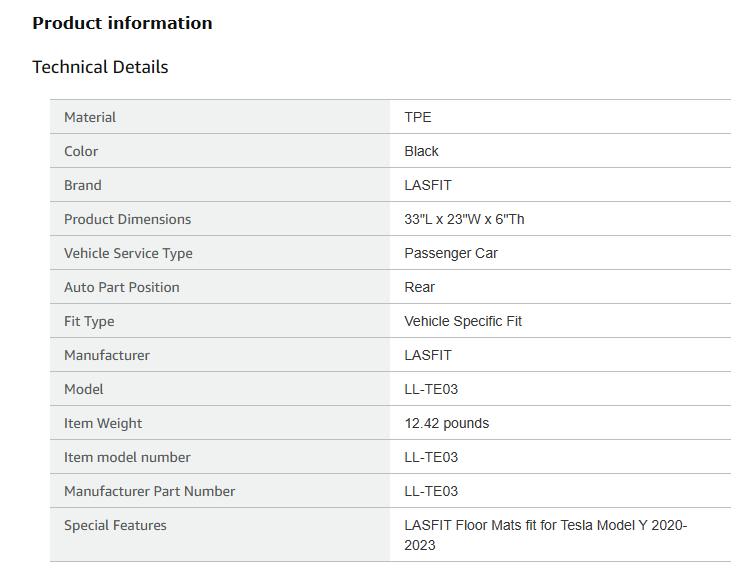Click the Brand row label

pos(83,185)
